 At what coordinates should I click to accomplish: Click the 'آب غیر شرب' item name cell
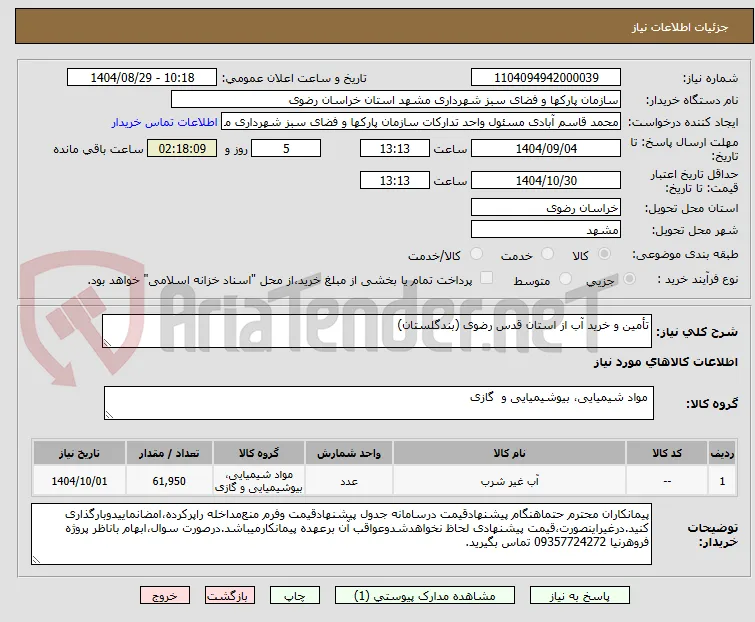509,481
